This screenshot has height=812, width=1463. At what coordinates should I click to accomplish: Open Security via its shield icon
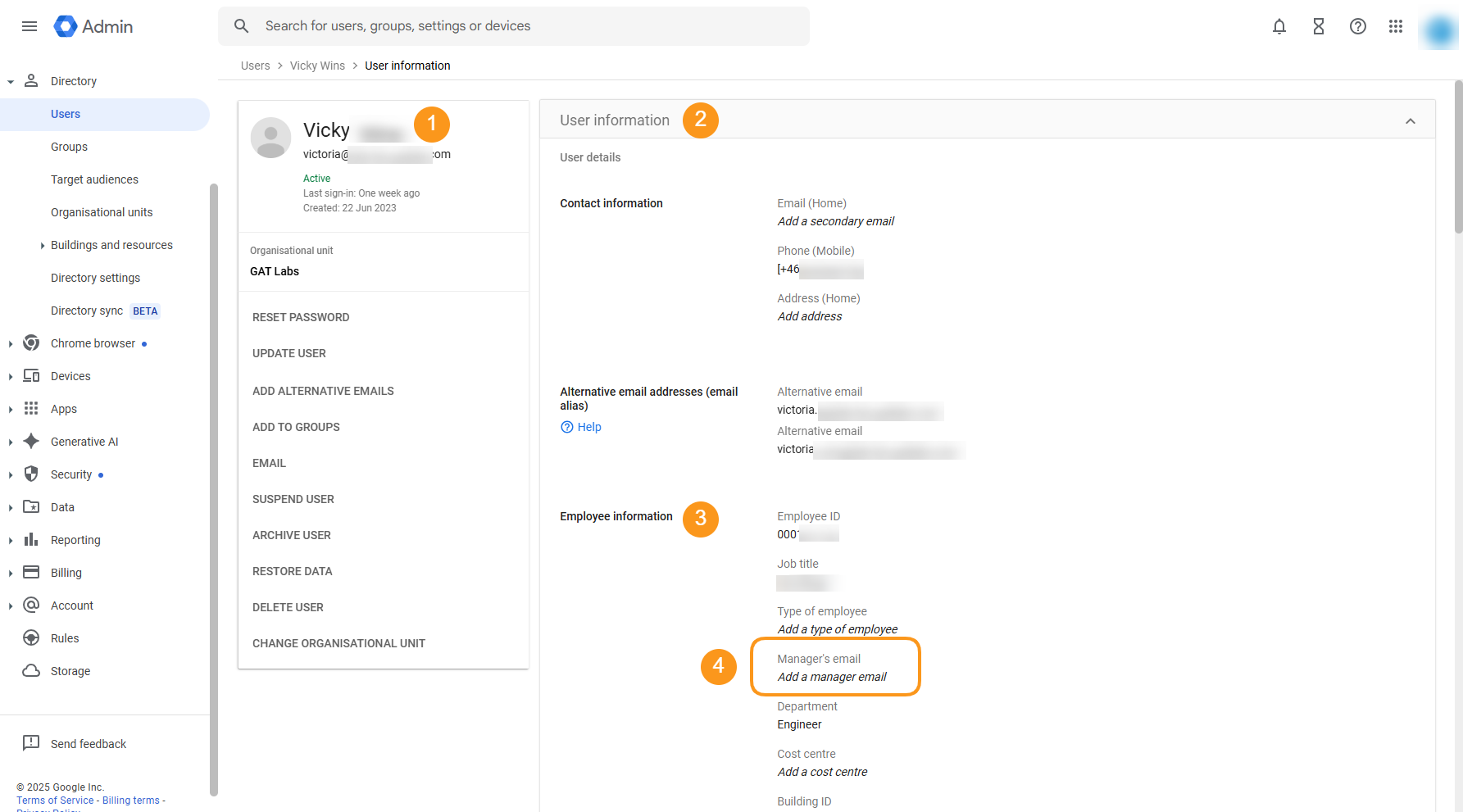click(x=30, y=474)
